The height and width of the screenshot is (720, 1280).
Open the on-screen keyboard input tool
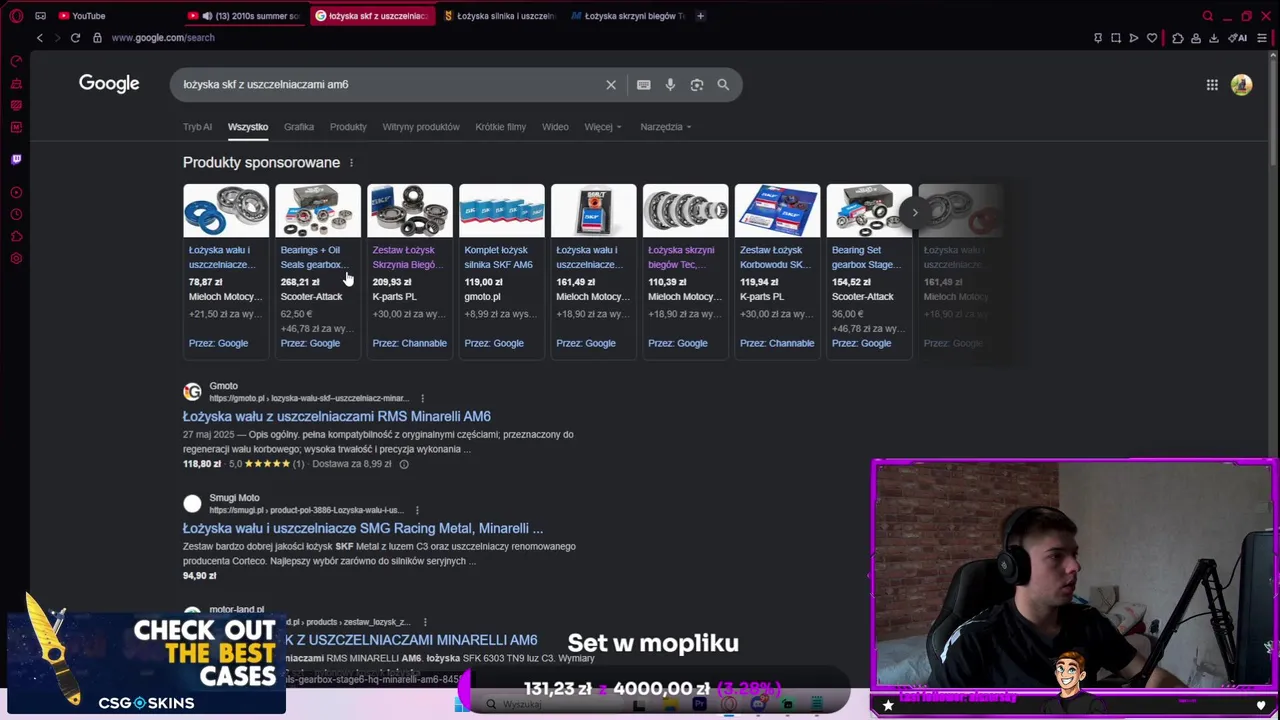coord(644,85)
